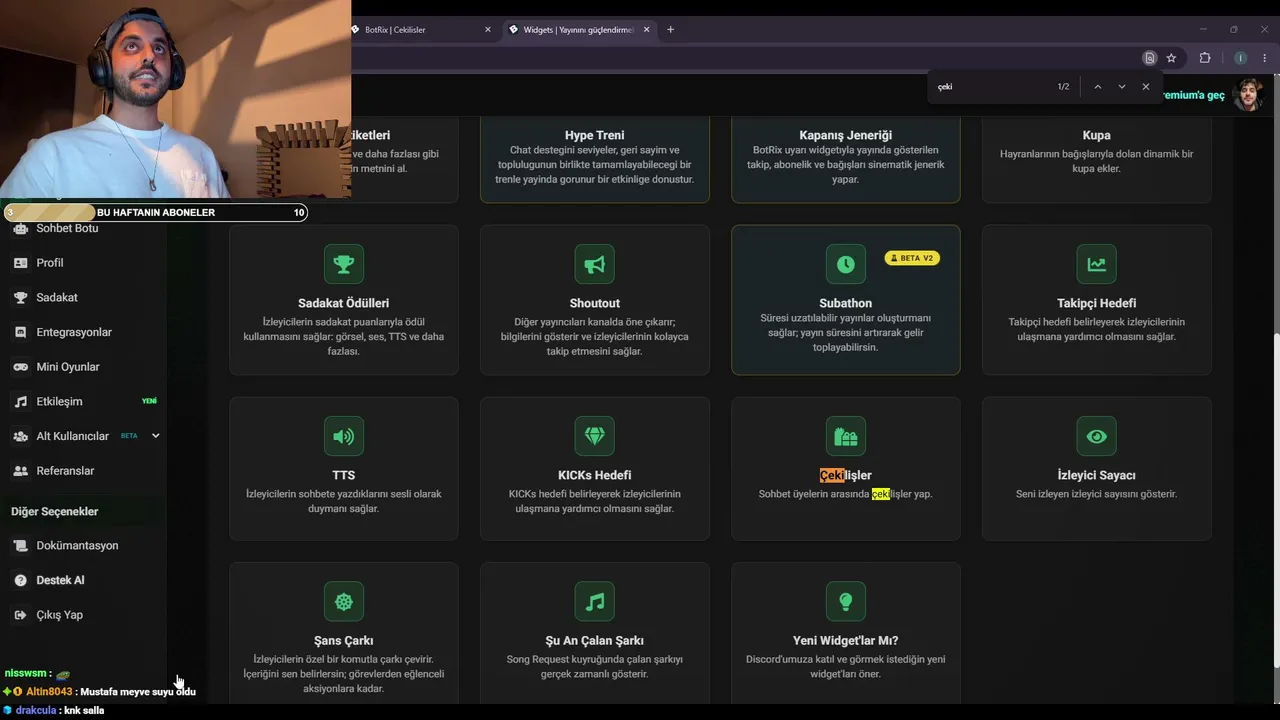Bookmark this page with the star icon
This screenshot has width=1280, height=720.
pyautogui.click(x=1171, y=58)
